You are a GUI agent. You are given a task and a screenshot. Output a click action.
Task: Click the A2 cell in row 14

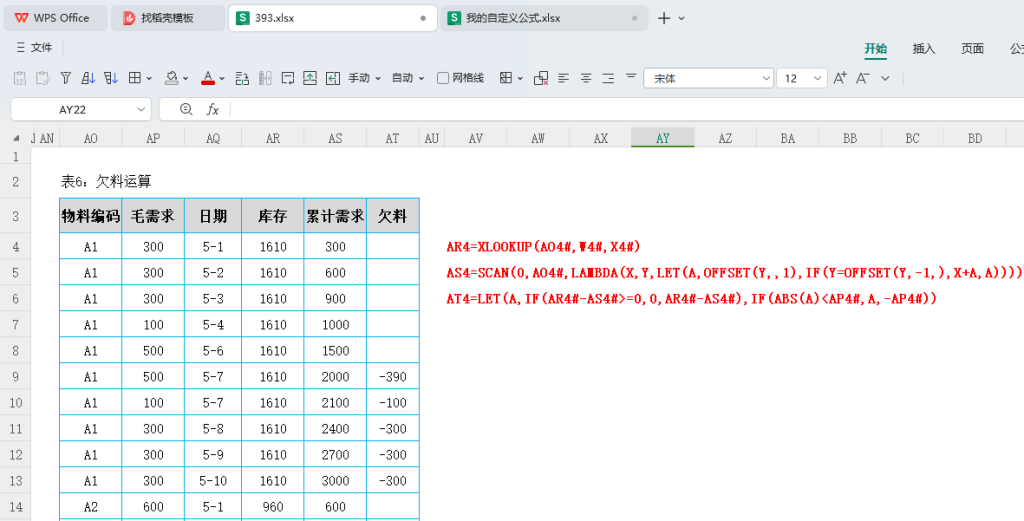click(x=91, y=507)
